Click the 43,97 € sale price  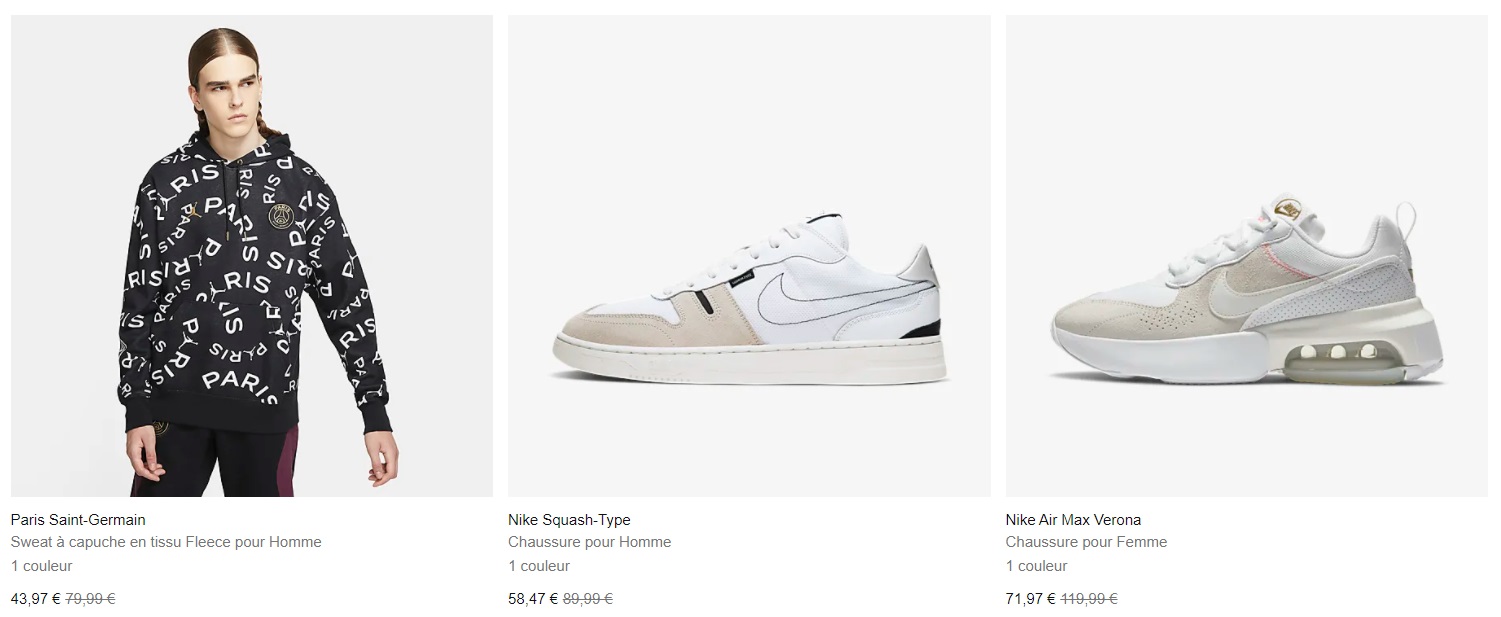35,599
